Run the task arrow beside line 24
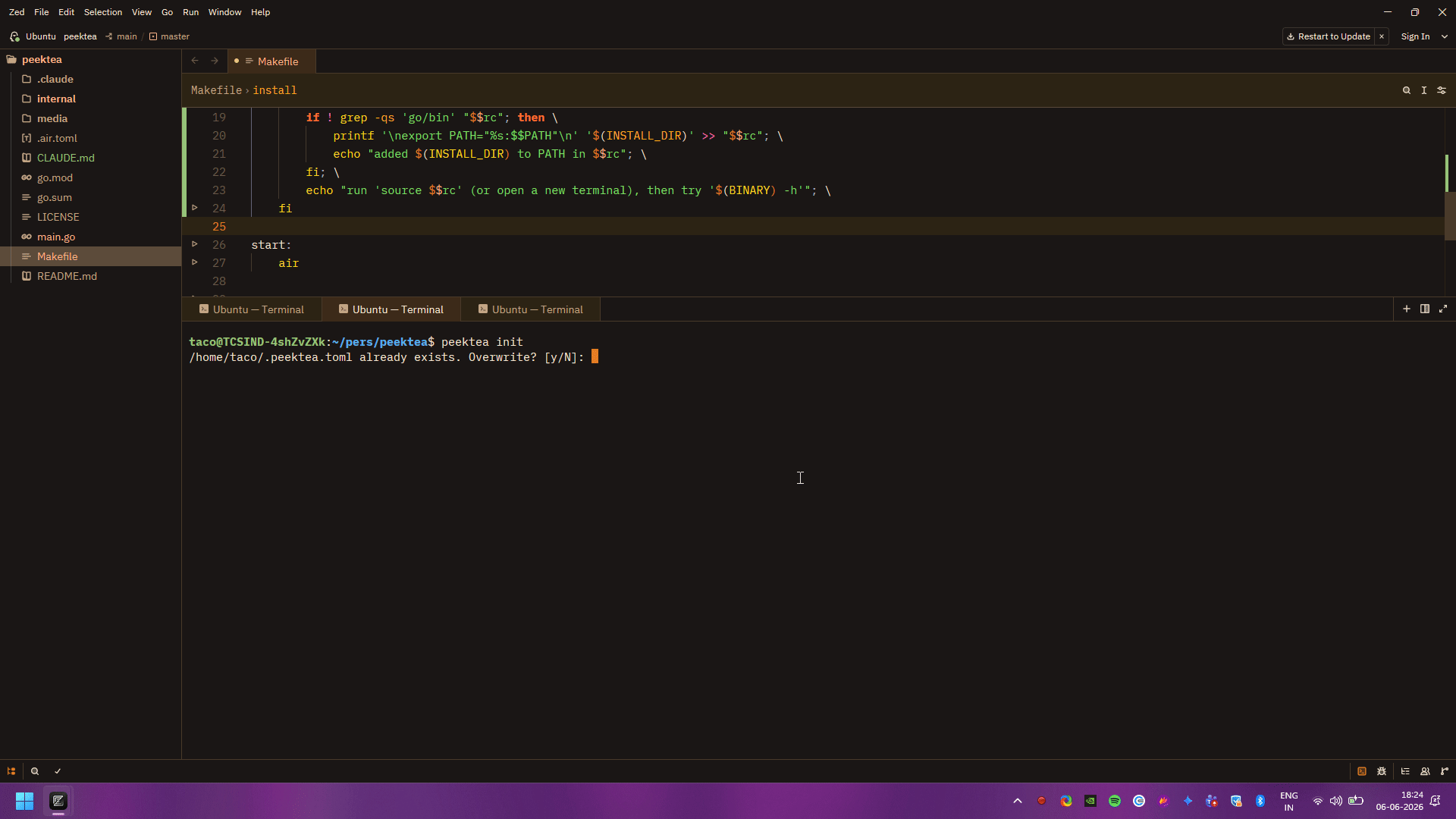This screenshot has height=819, width=1456. pos(195,208)
